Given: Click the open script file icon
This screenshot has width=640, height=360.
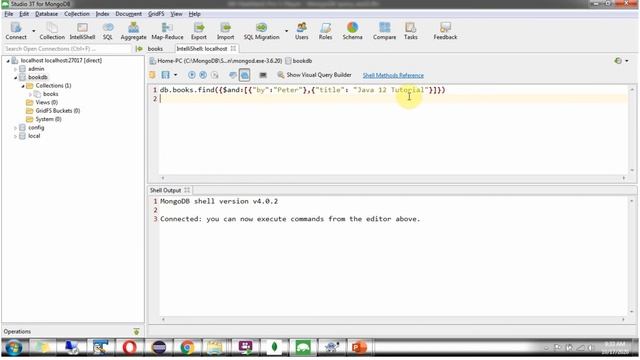Looking at the screenshot, I should point(152,75).
